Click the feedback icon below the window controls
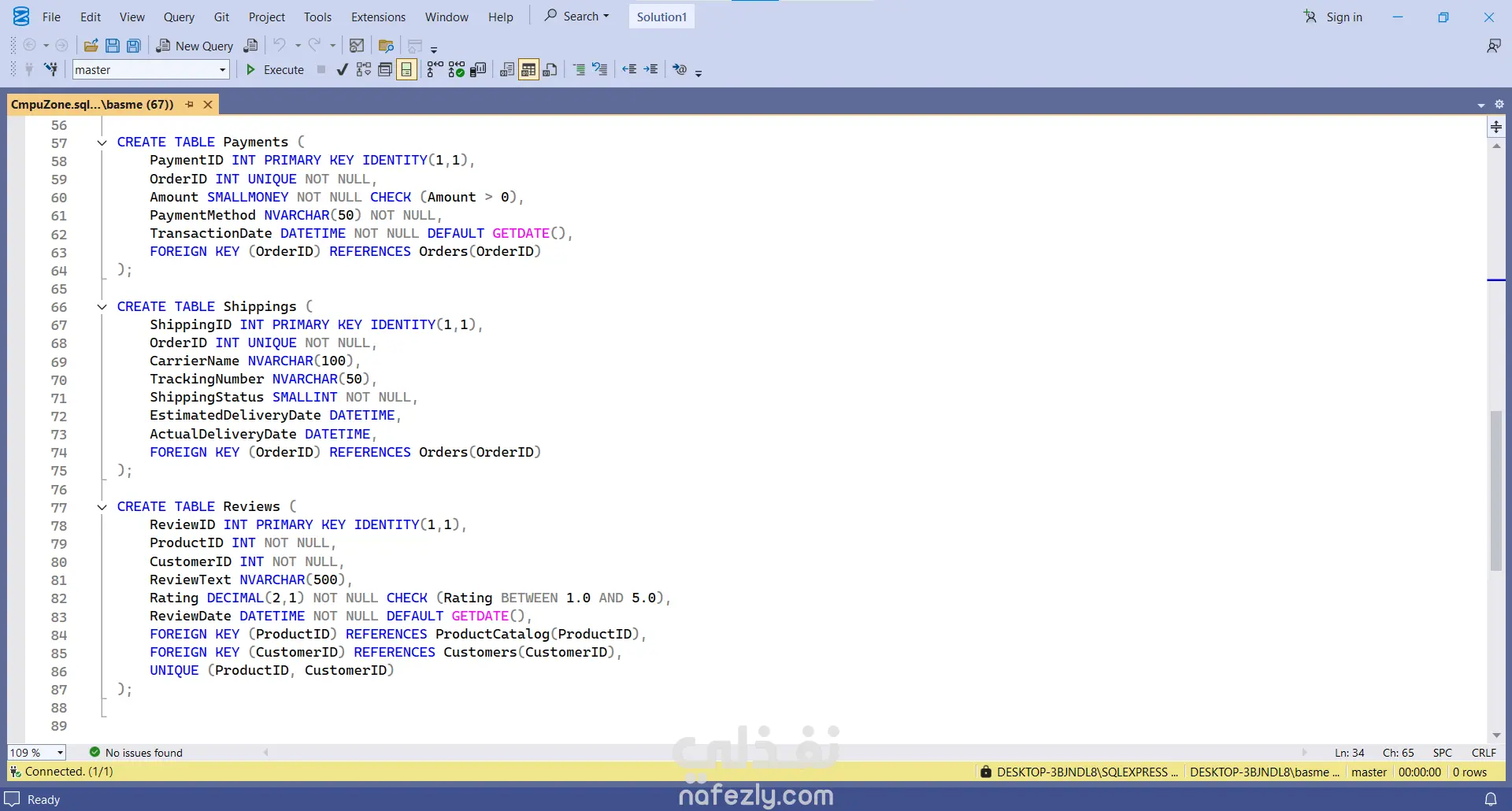 click(x=1493, y=46)
